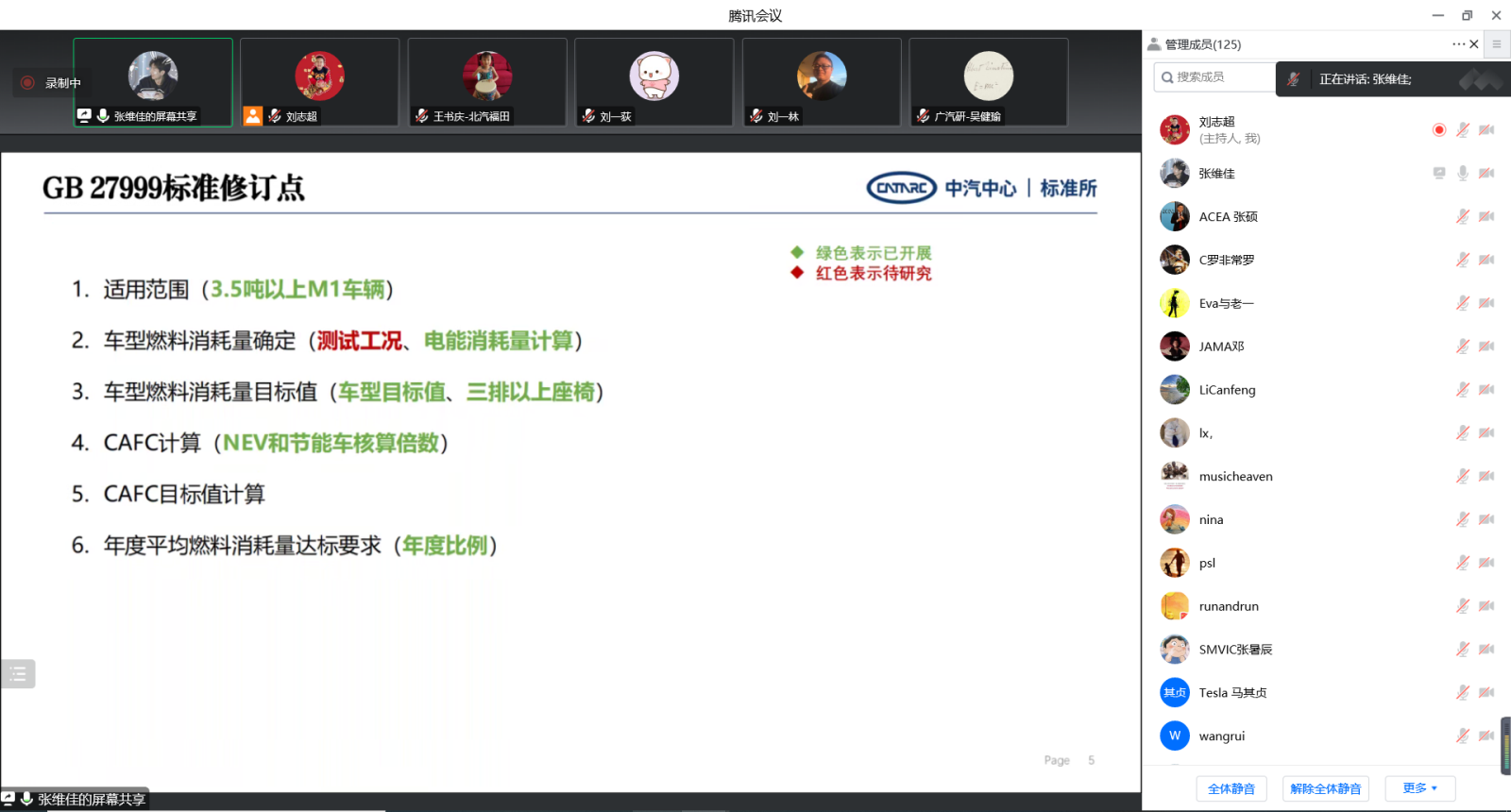
Task: Open the three-dots options in the members header
Action: click(1458, 44)
